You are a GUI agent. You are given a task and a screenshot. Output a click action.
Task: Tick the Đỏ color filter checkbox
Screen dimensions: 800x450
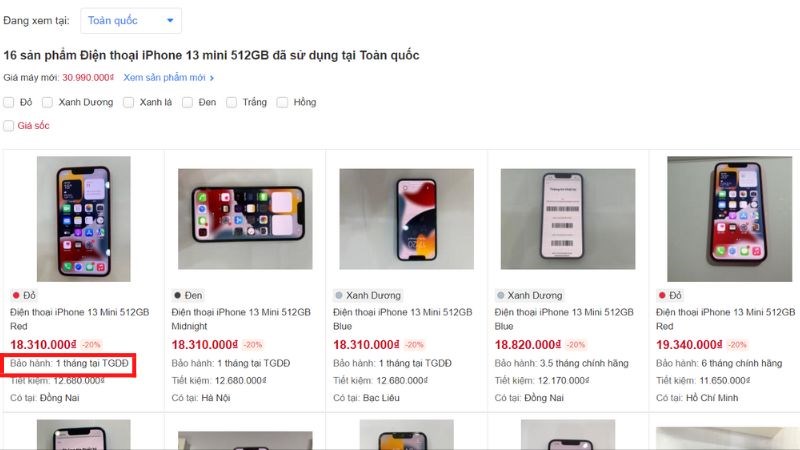pyautogui.click(x=9, y=102)
